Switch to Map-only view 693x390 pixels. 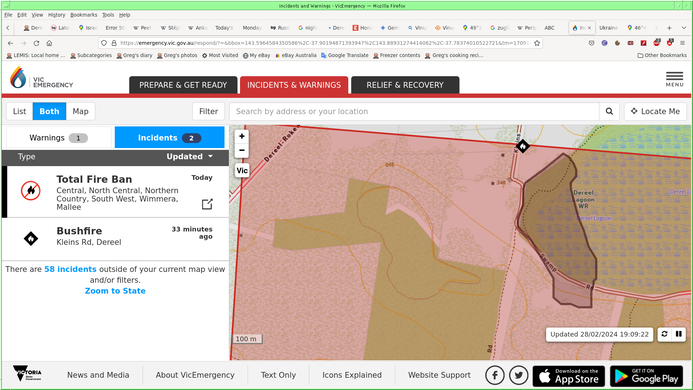pyautogui.click(x=80, y=111)
